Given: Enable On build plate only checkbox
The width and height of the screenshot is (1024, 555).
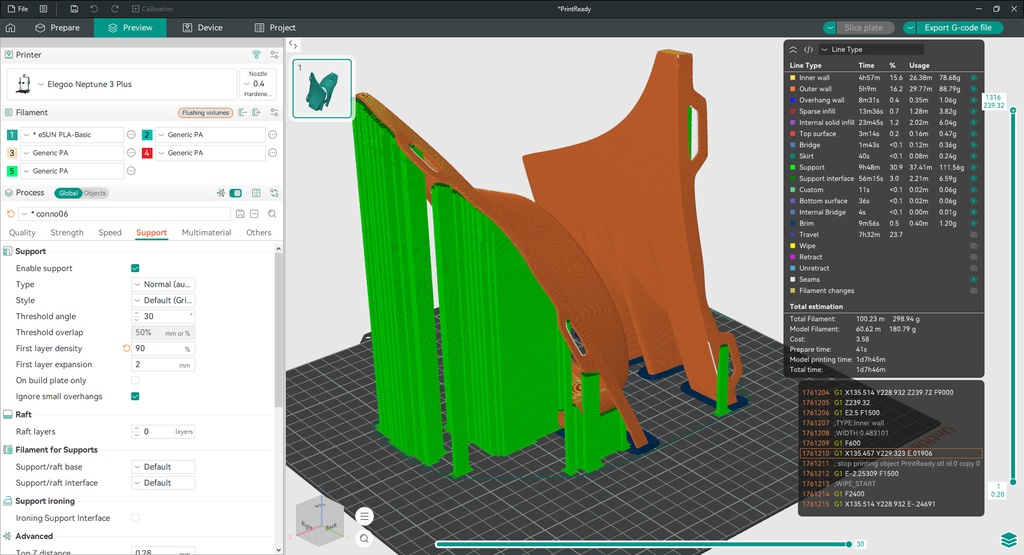Looking at the screenshot, I should pyautogui.click(x=135, y=380).
